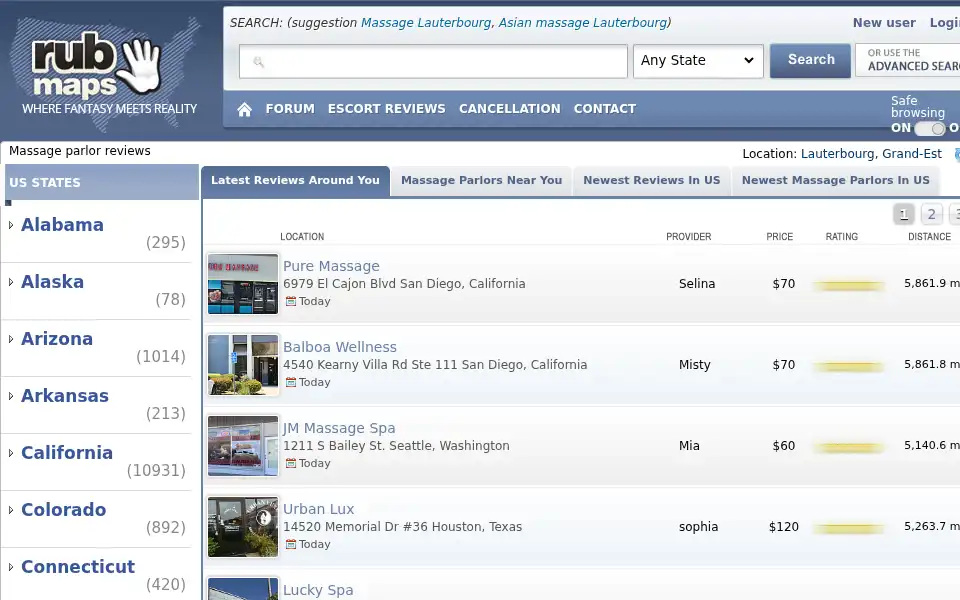Viewport: 960px width, 600px height.
Task: Click calendar icon under Balboa Wellness
Action: pos(291,382)
